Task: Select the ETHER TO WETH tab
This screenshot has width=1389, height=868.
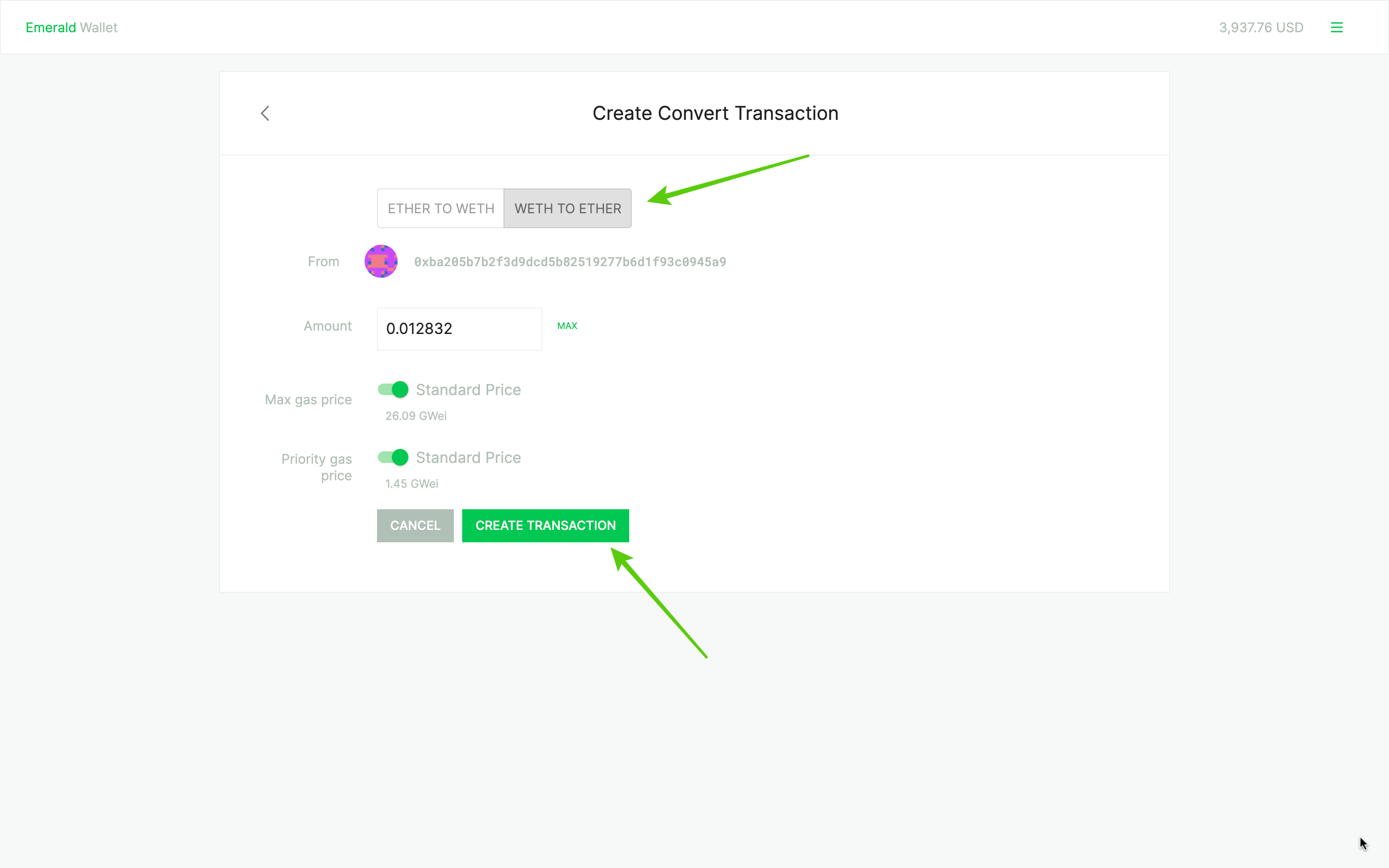Action: pos(440,208)
